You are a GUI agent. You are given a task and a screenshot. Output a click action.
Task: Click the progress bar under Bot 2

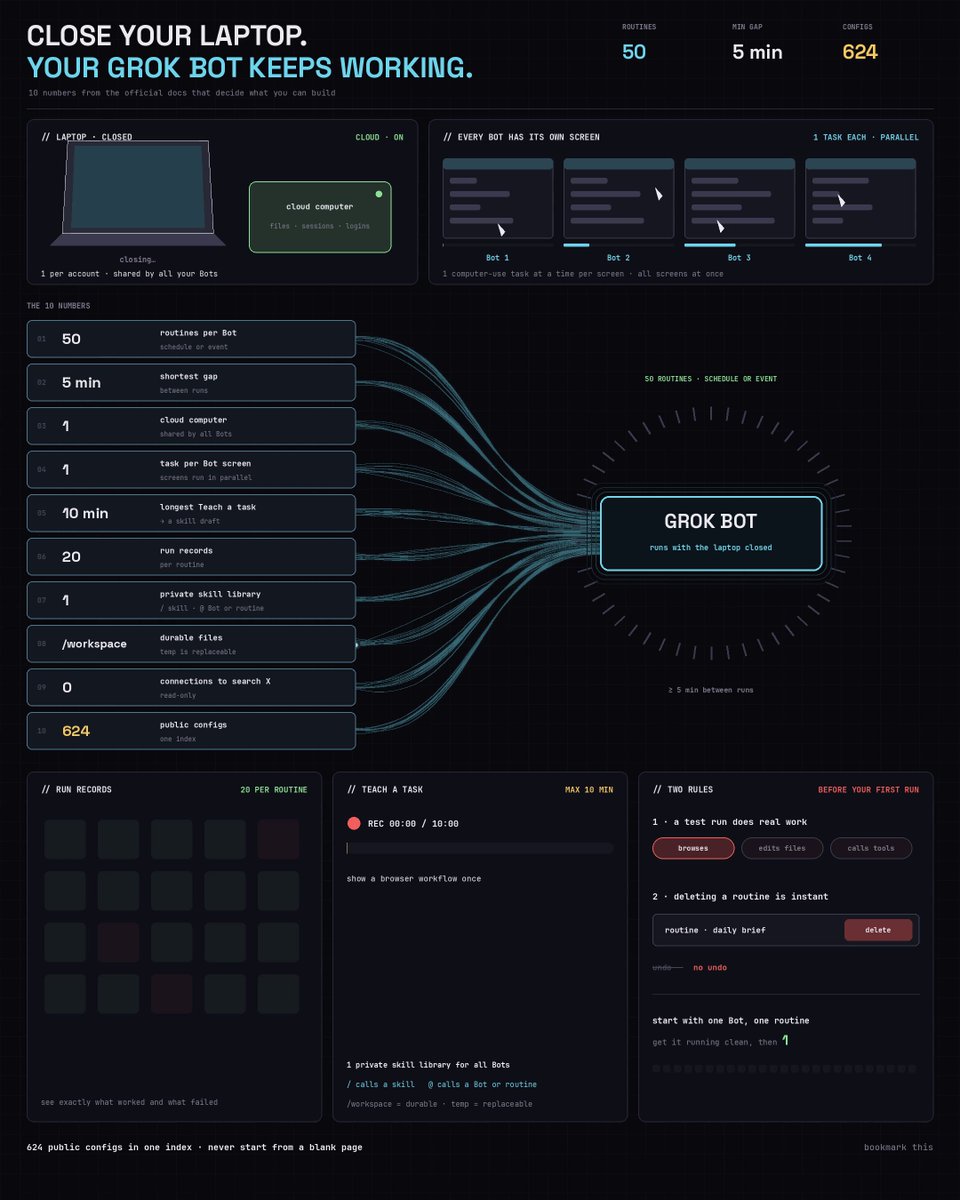619,244
